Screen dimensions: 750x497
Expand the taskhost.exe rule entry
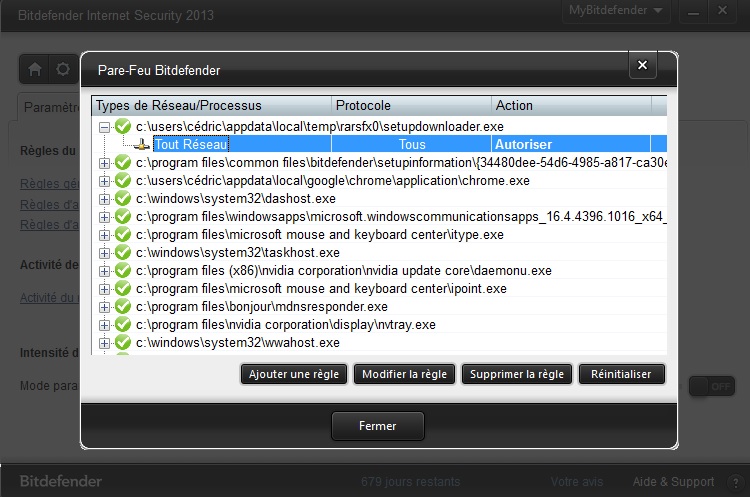tap(104, 253)
